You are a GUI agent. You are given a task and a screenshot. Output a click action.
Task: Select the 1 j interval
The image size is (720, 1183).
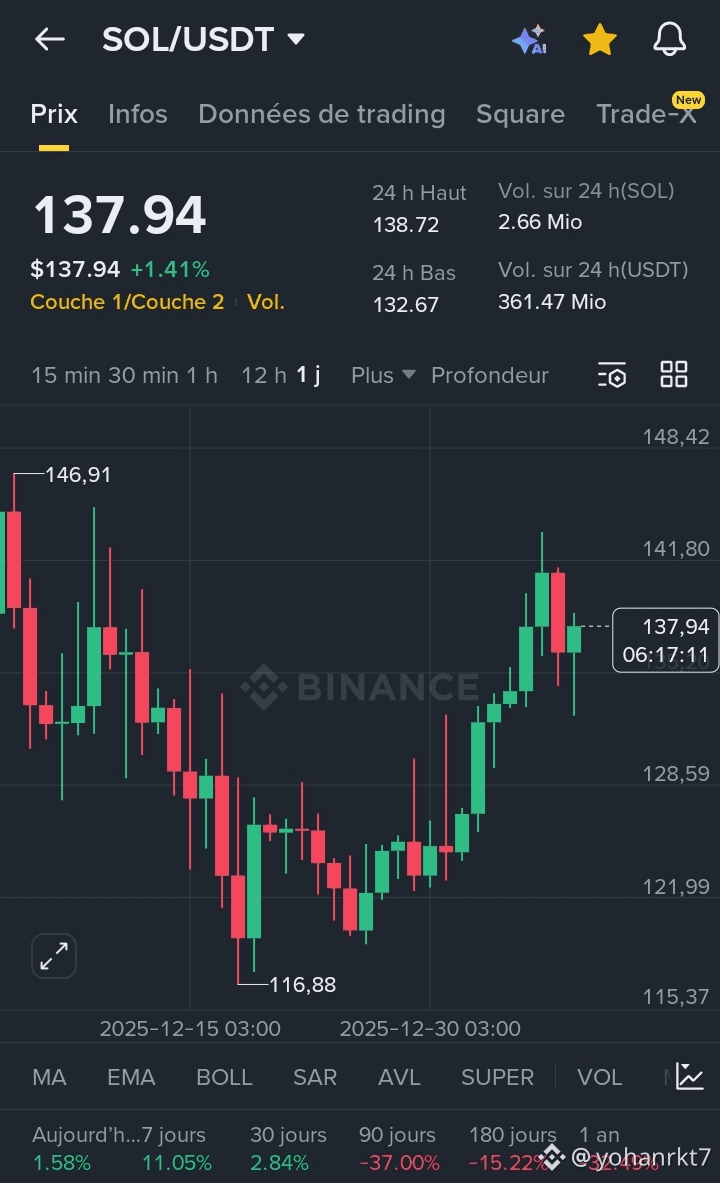pyautogui.click(x=309, y=375)
